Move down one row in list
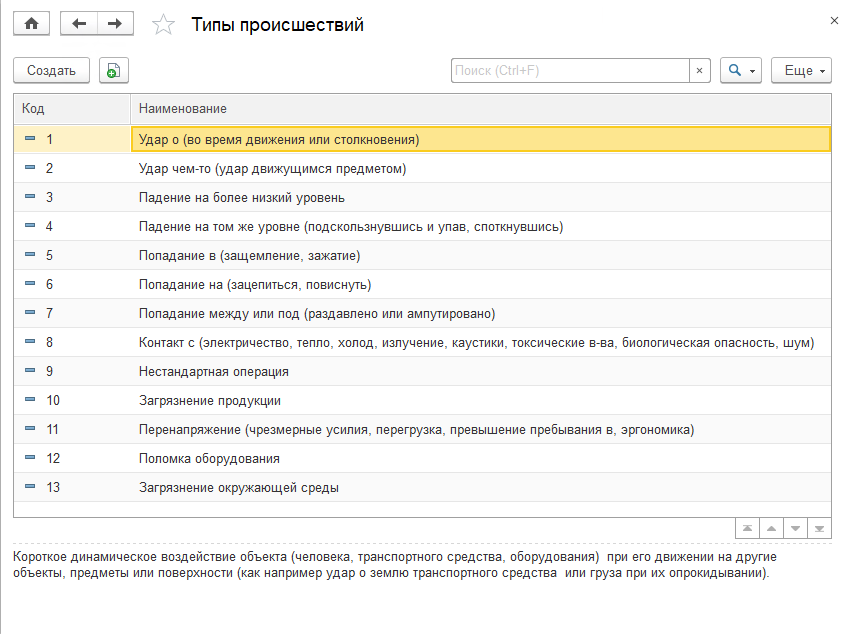This screenshot has height=634, width=851. click(795, 528)
